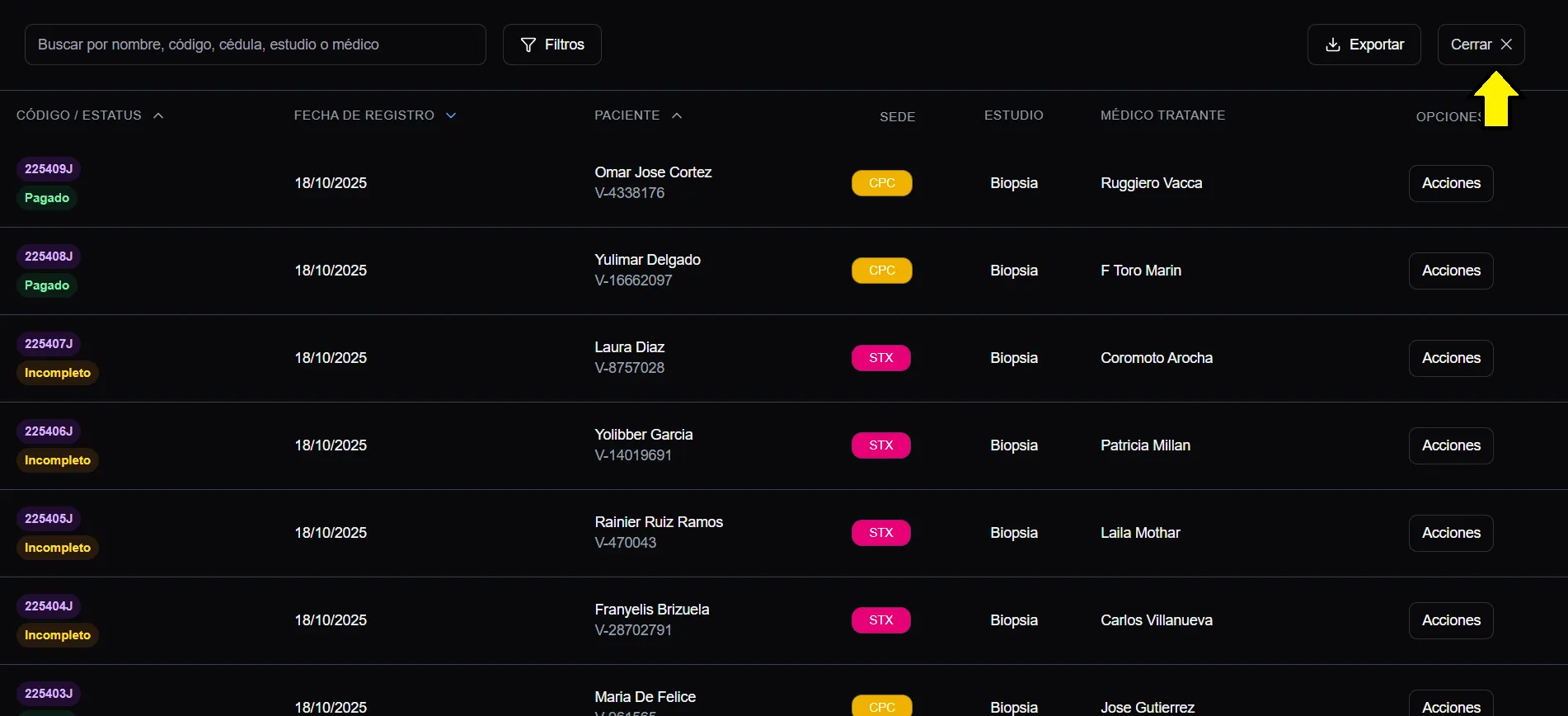Click pink STX badge for Yolibber Garcia
1568x716 pixels.
click(x=880, y=445)
